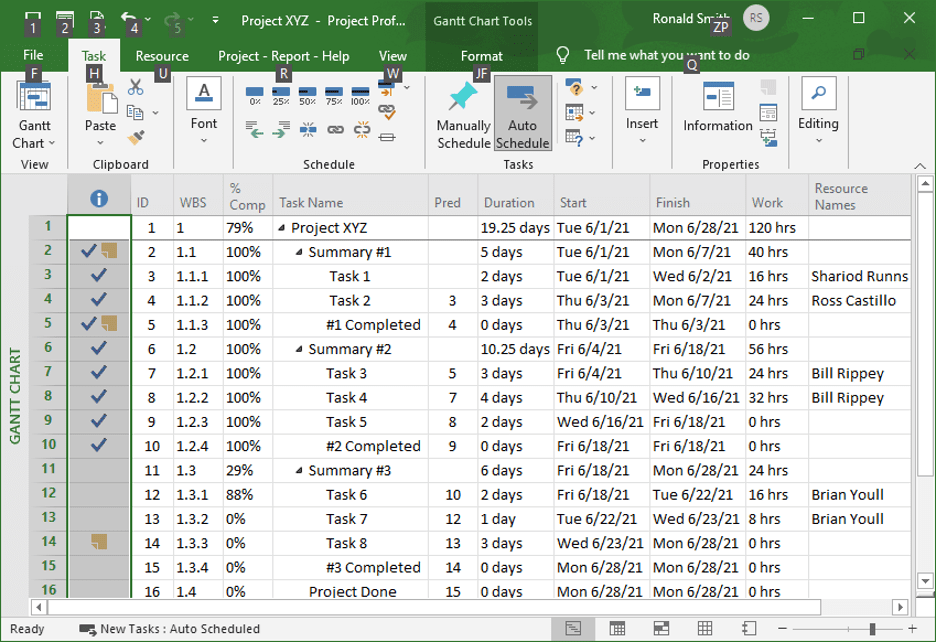Open the Gantt Chart view dropdown

(x=52, y=143)
